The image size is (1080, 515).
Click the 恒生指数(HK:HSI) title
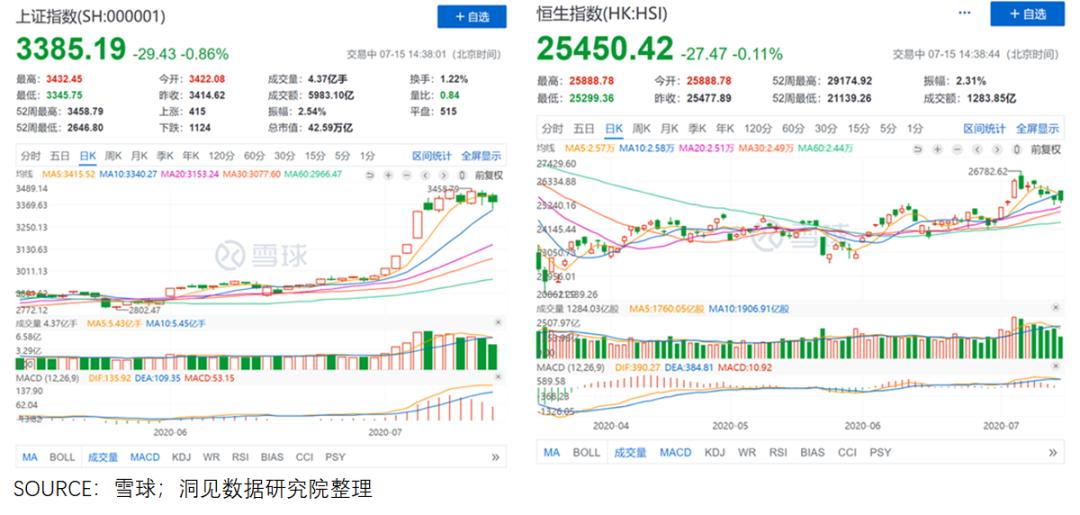coord(603,13)
